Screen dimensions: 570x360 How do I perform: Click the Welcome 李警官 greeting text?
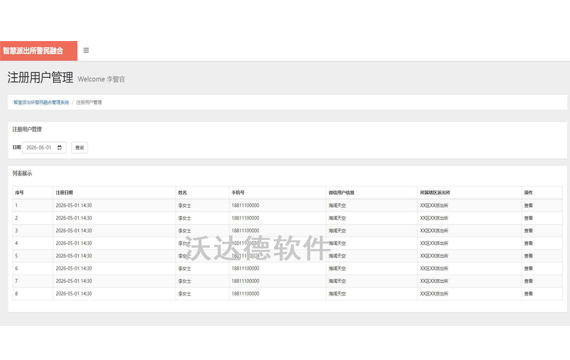coord(101,79)
